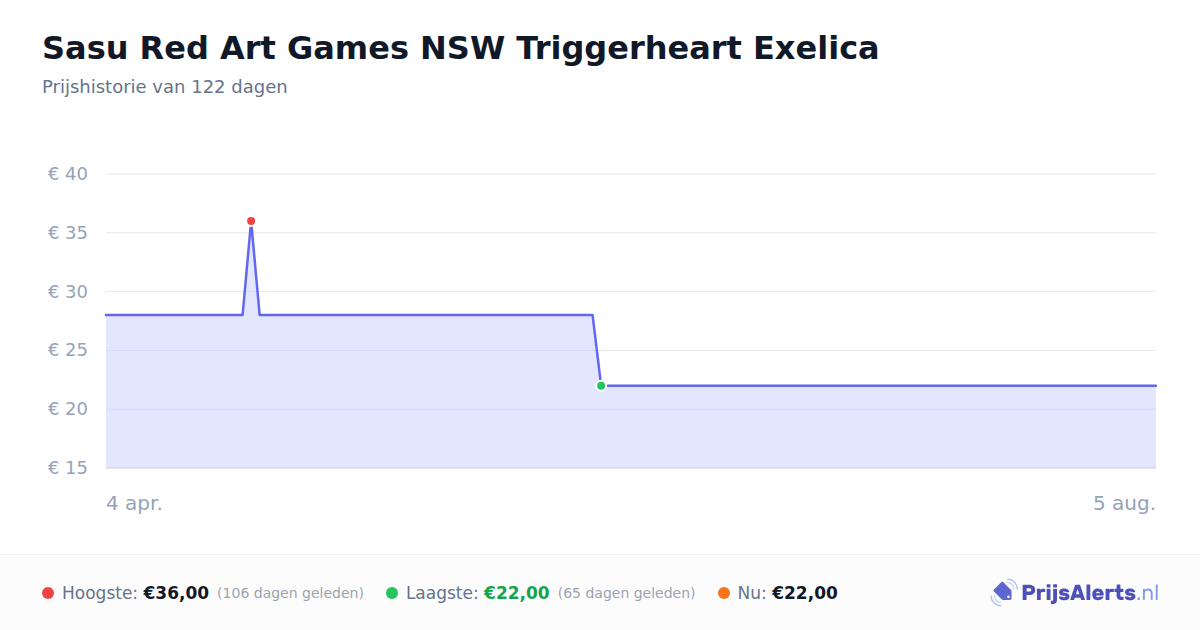Select the Hoogste €36,00 price value
The width and height of the screenshot is (1200, 630).
pyautogui.click(x=176, y=593)
